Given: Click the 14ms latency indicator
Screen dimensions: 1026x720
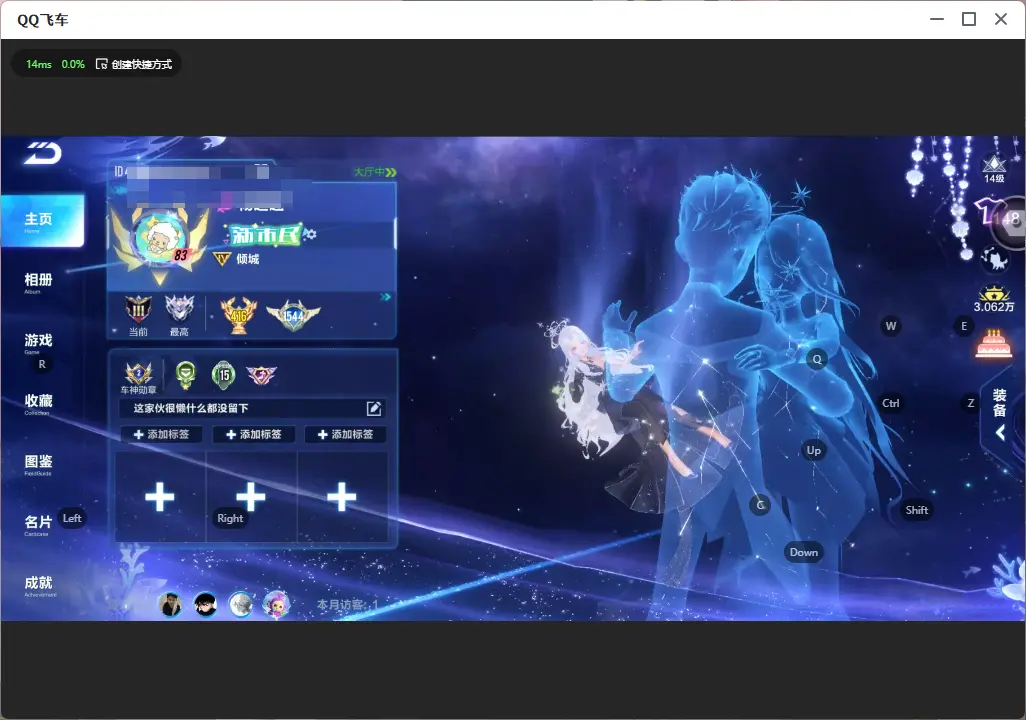Looking at the screenshot, I should tap(39, 64).
